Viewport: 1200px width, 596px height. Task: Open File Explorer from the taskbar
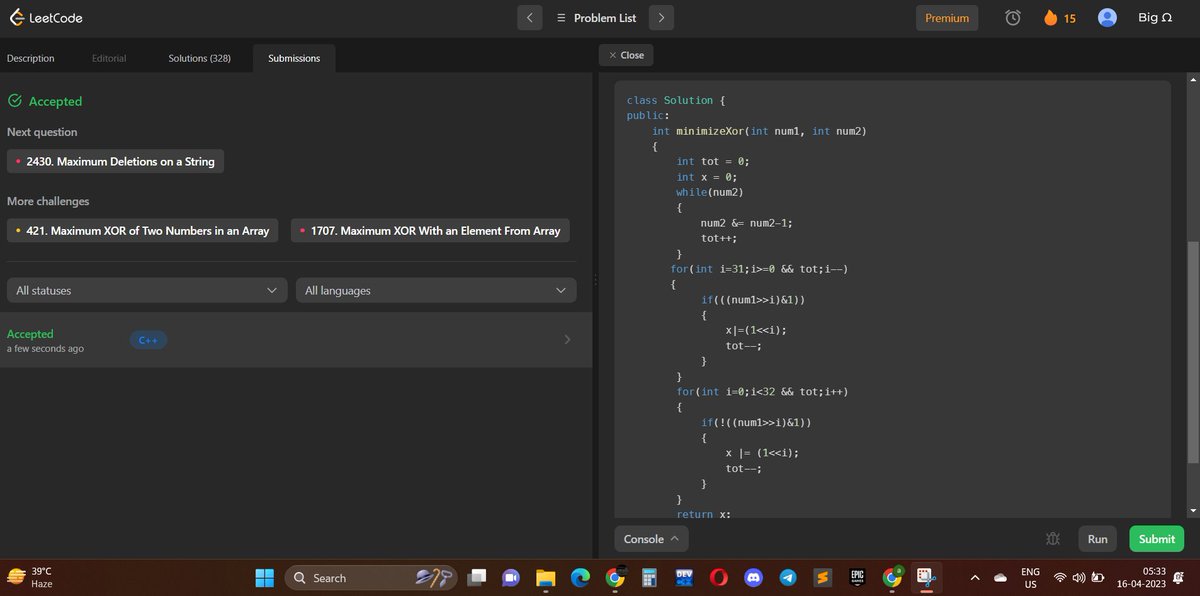click(545, 577)
